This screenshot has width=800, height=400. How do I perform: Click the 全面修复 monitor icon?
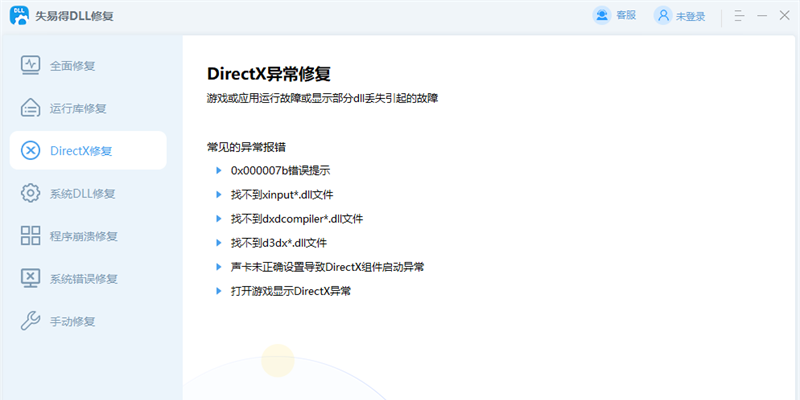click(x=31, y=65)
